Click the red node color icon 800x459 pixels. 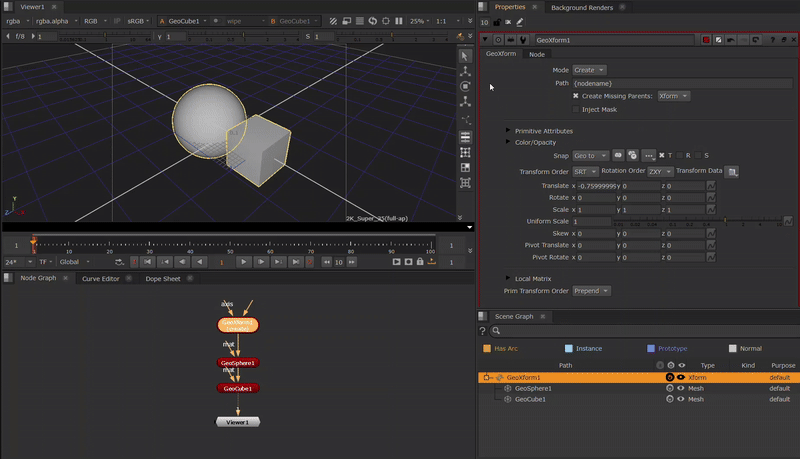706,40
